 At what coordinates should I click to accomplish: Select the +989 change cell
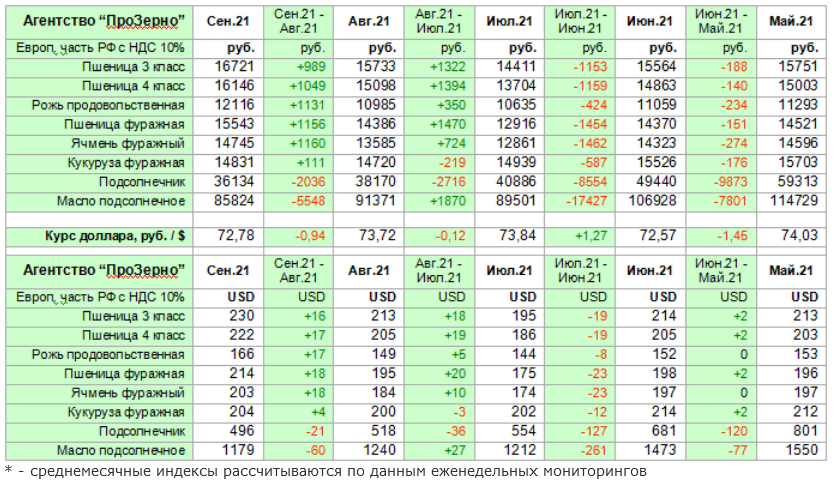[298, 67]
